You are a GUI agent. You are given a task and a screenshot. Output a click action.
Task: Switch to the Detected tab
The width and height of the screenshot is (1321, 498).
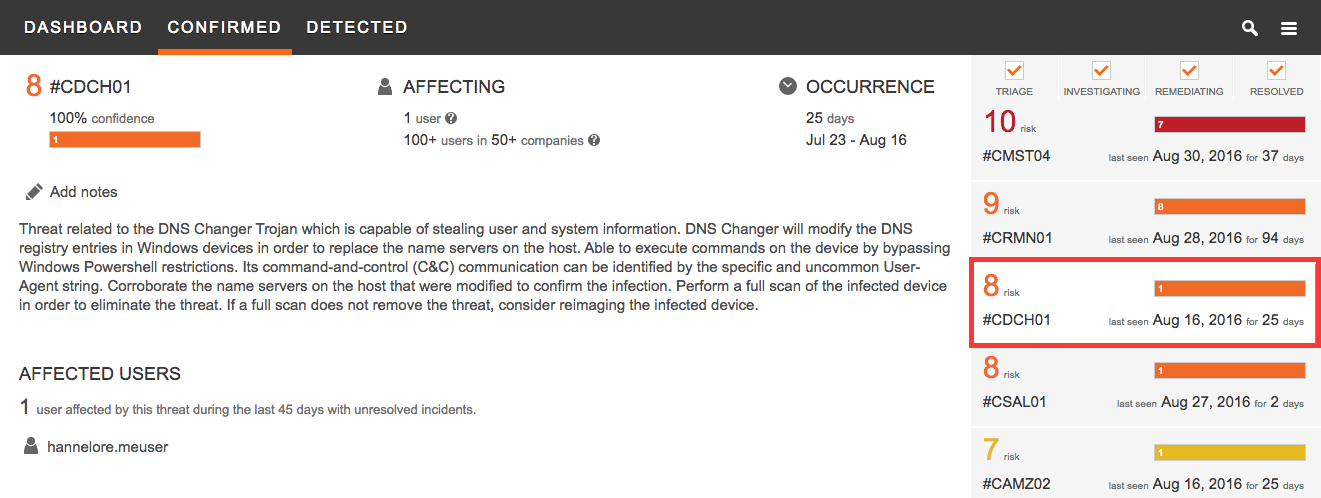[357, 27]
